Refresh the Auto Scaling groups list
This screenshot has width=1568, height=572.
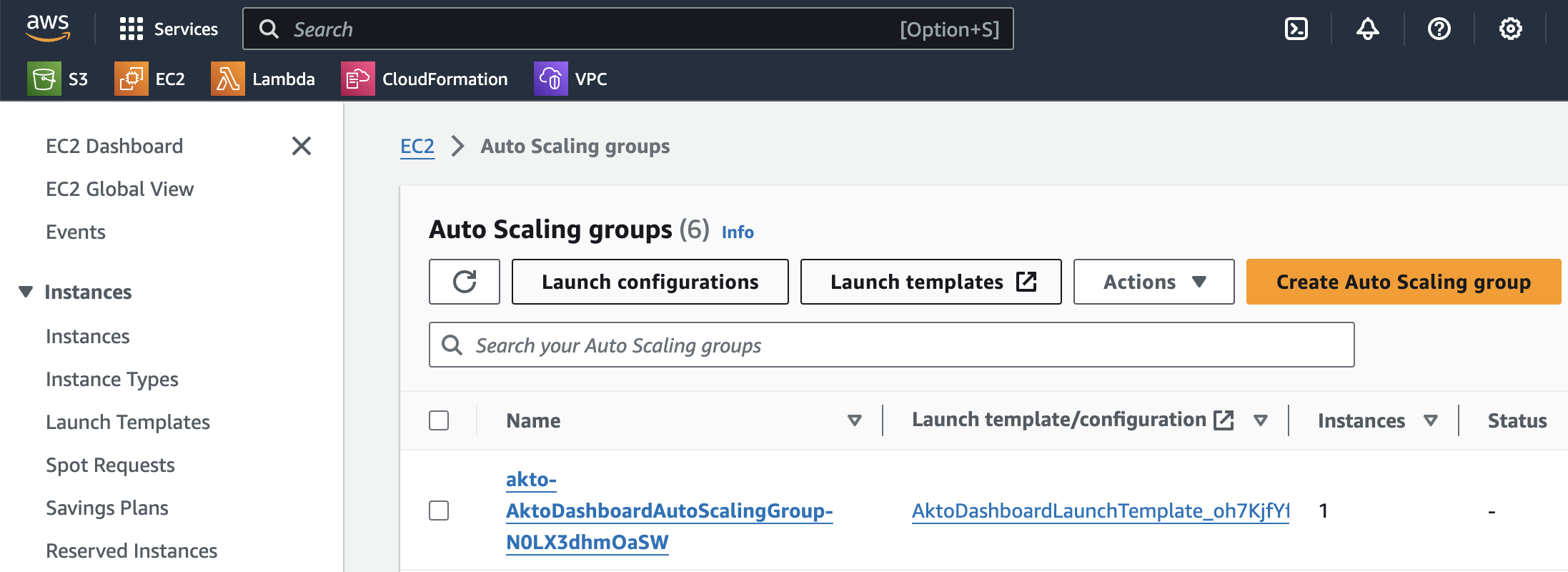tap(465, 282)
